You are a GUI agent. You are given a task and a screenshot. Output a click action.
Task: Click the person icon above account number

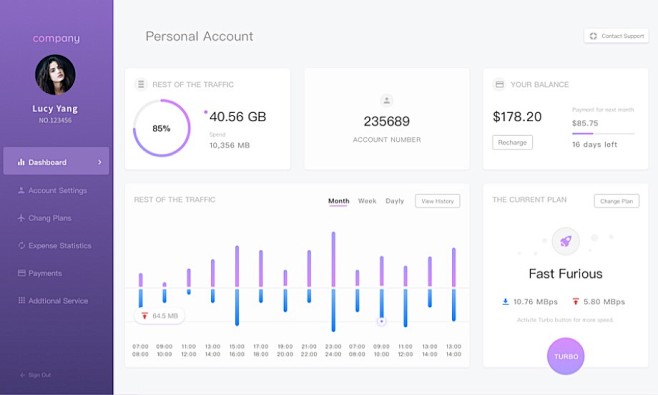pos(386,100)
